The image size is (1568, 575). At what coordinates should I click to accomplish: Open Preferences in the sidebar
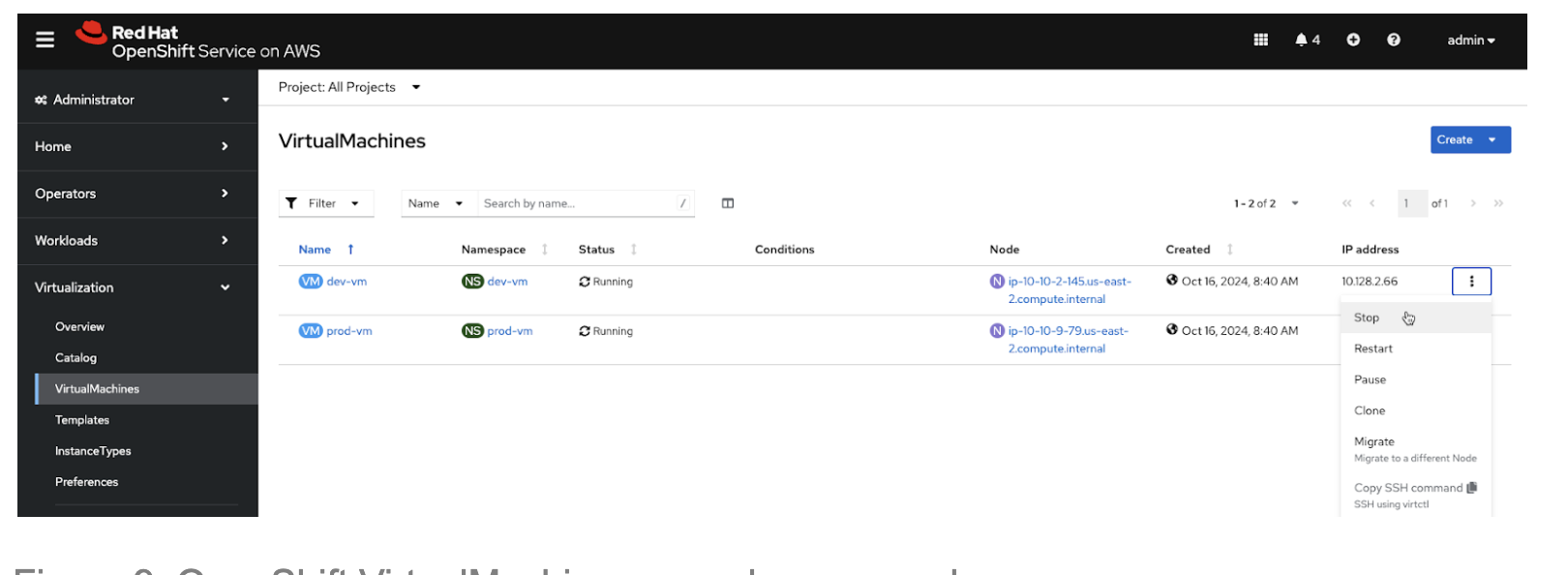click(x=86, y=482)
